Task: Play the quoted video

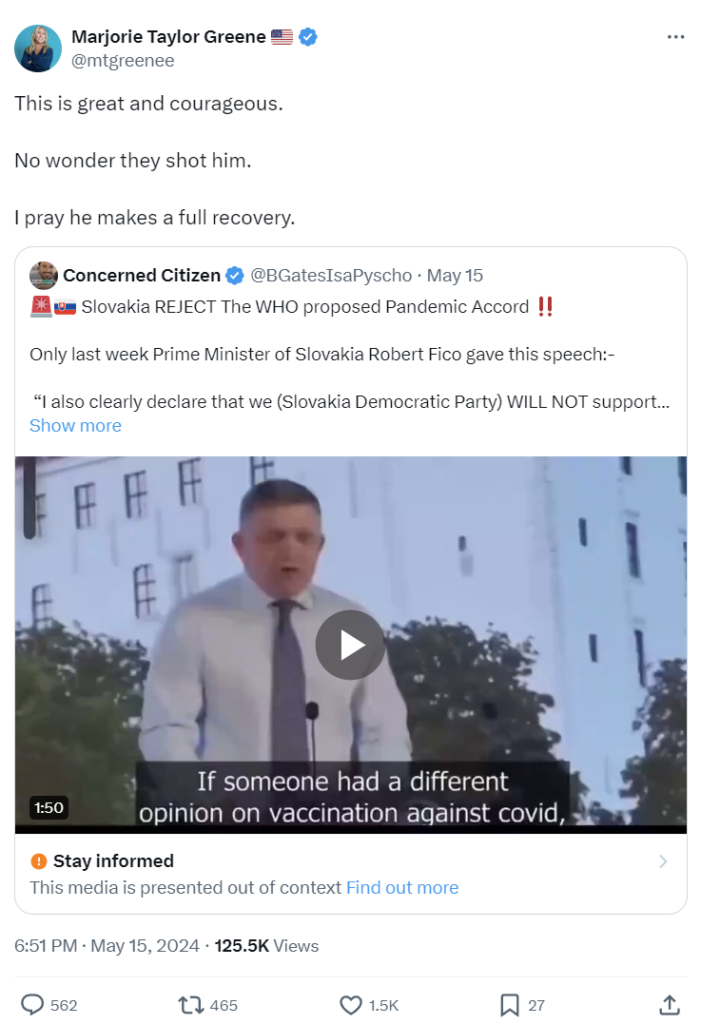Action: [351, 645]
